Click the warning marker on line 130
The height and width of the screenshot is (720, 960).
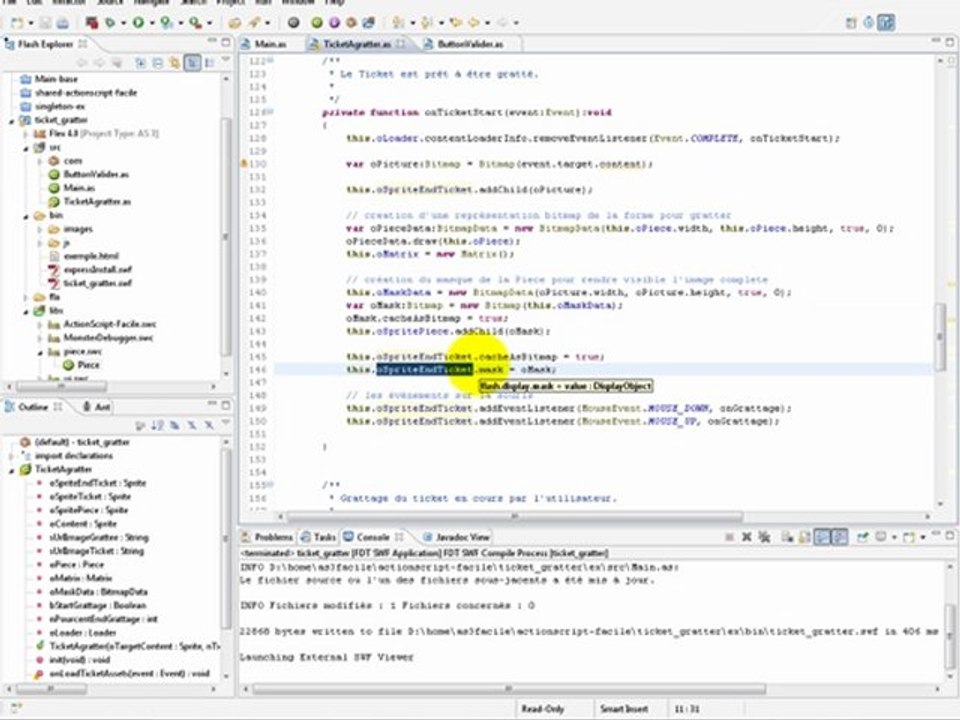pos(244,163)
